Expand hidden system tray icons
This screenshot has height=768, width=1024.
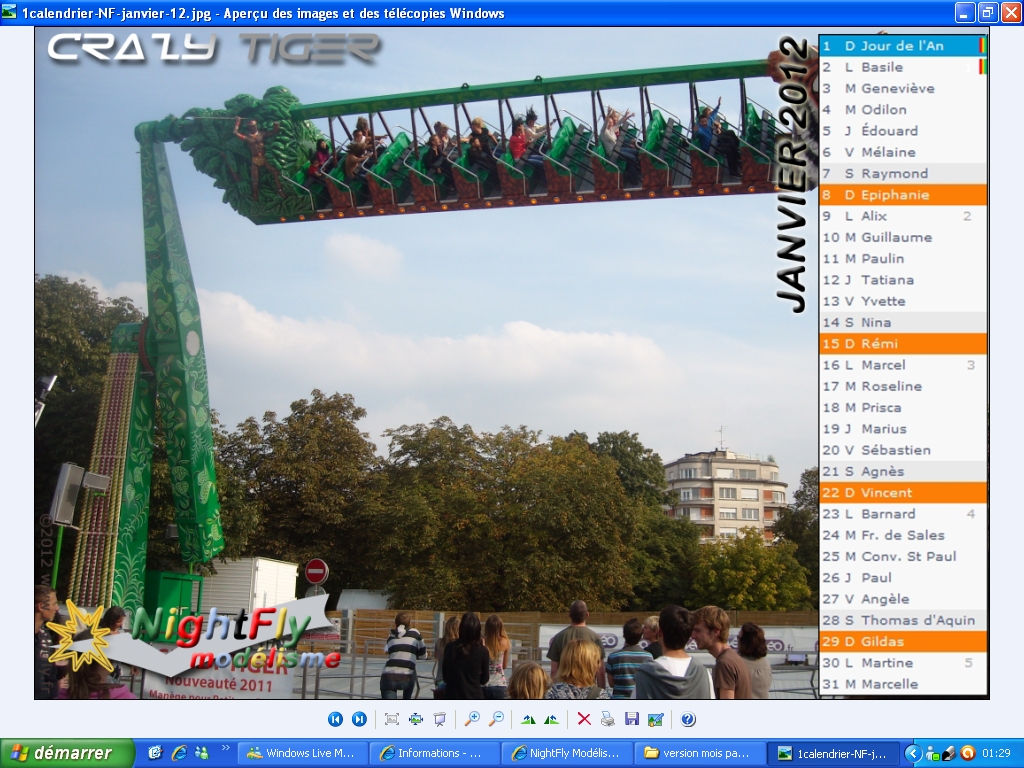click(x=912, y=753)
